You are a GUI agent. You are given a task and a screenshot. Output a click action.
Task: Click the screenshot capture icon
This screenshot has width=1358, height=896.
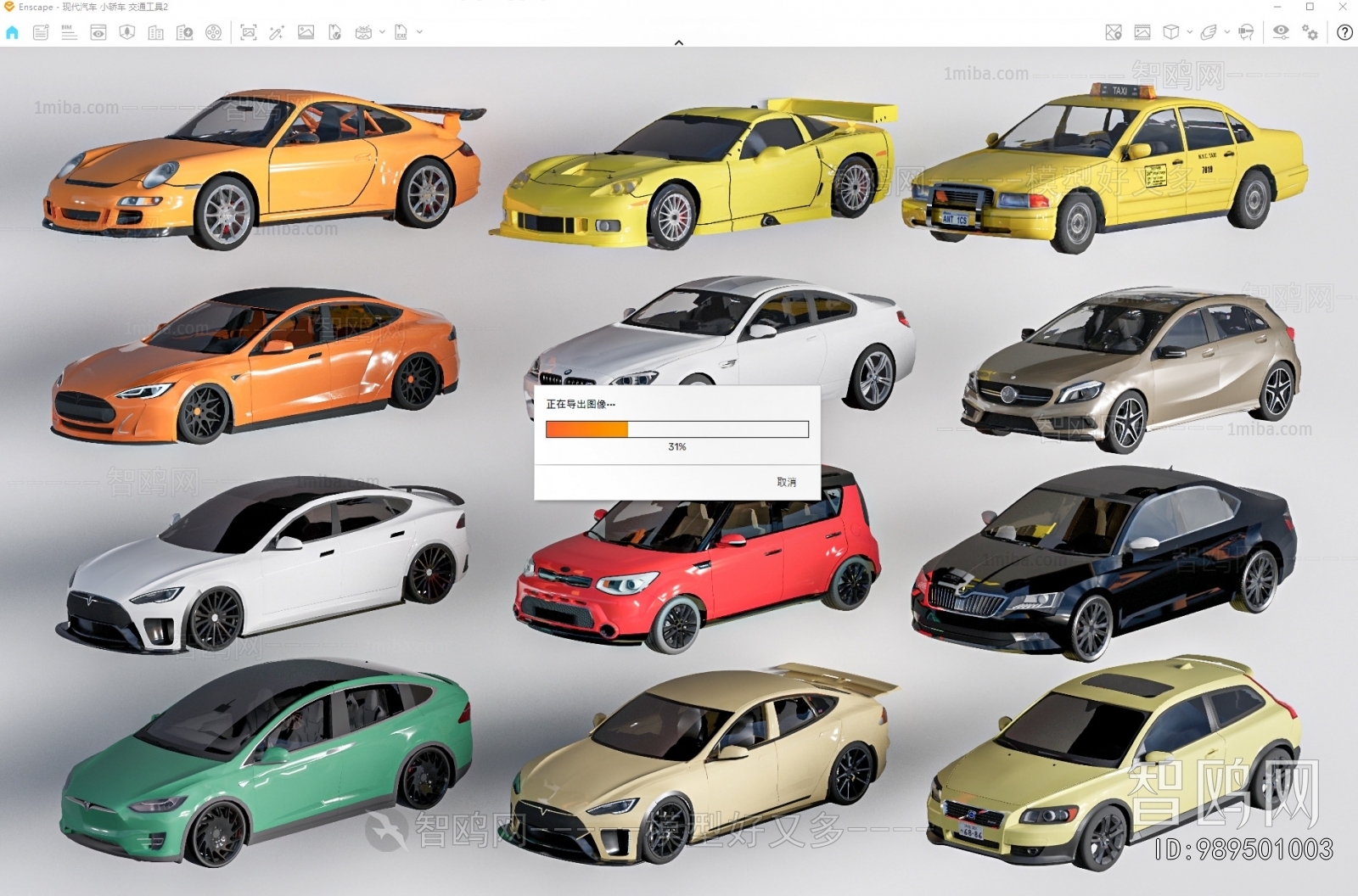248,33
